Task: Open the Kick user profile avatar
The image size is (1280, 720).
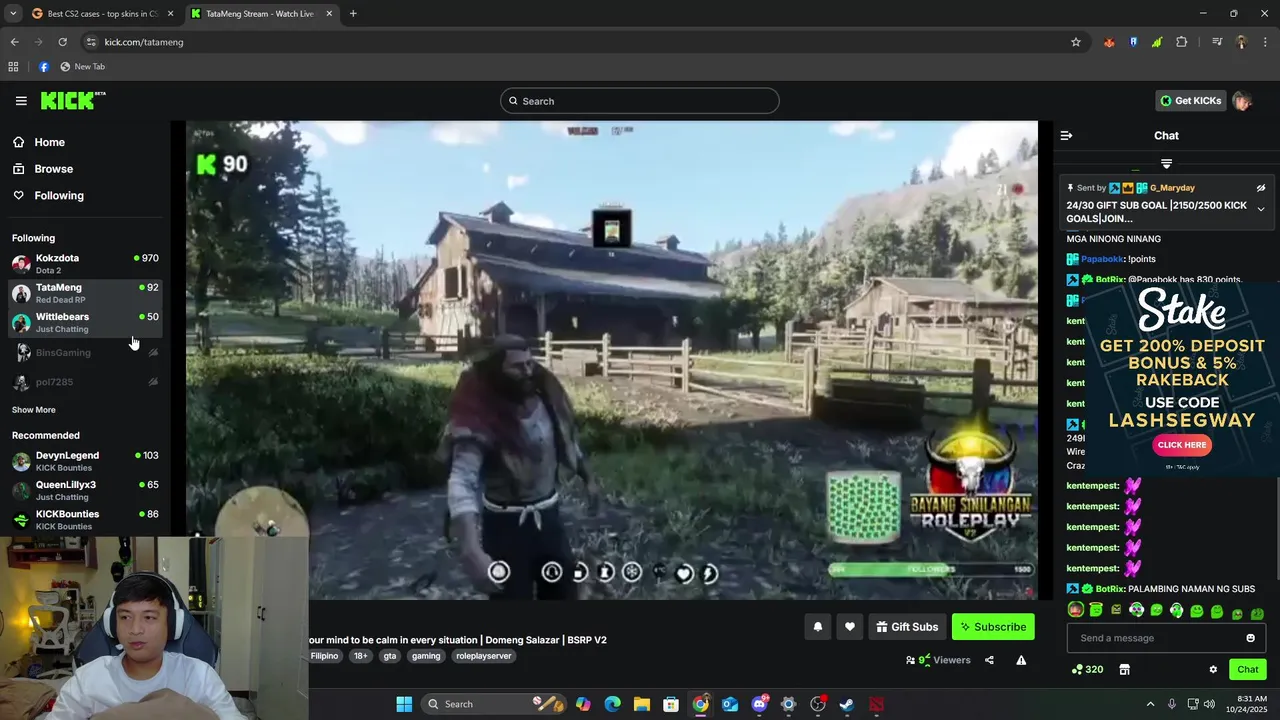Action: tap(1242, 101)
